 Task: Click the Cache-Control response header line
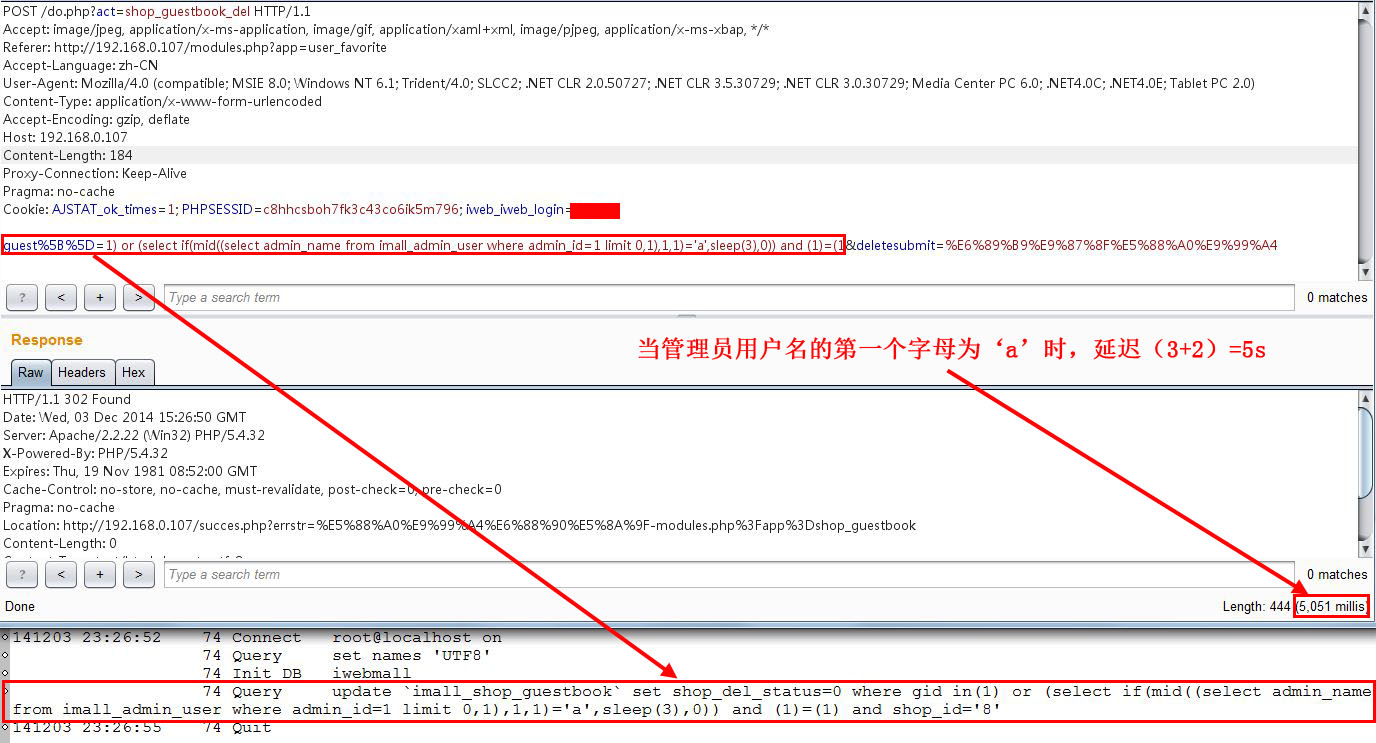pyautogui.click(x=253, y=489)
